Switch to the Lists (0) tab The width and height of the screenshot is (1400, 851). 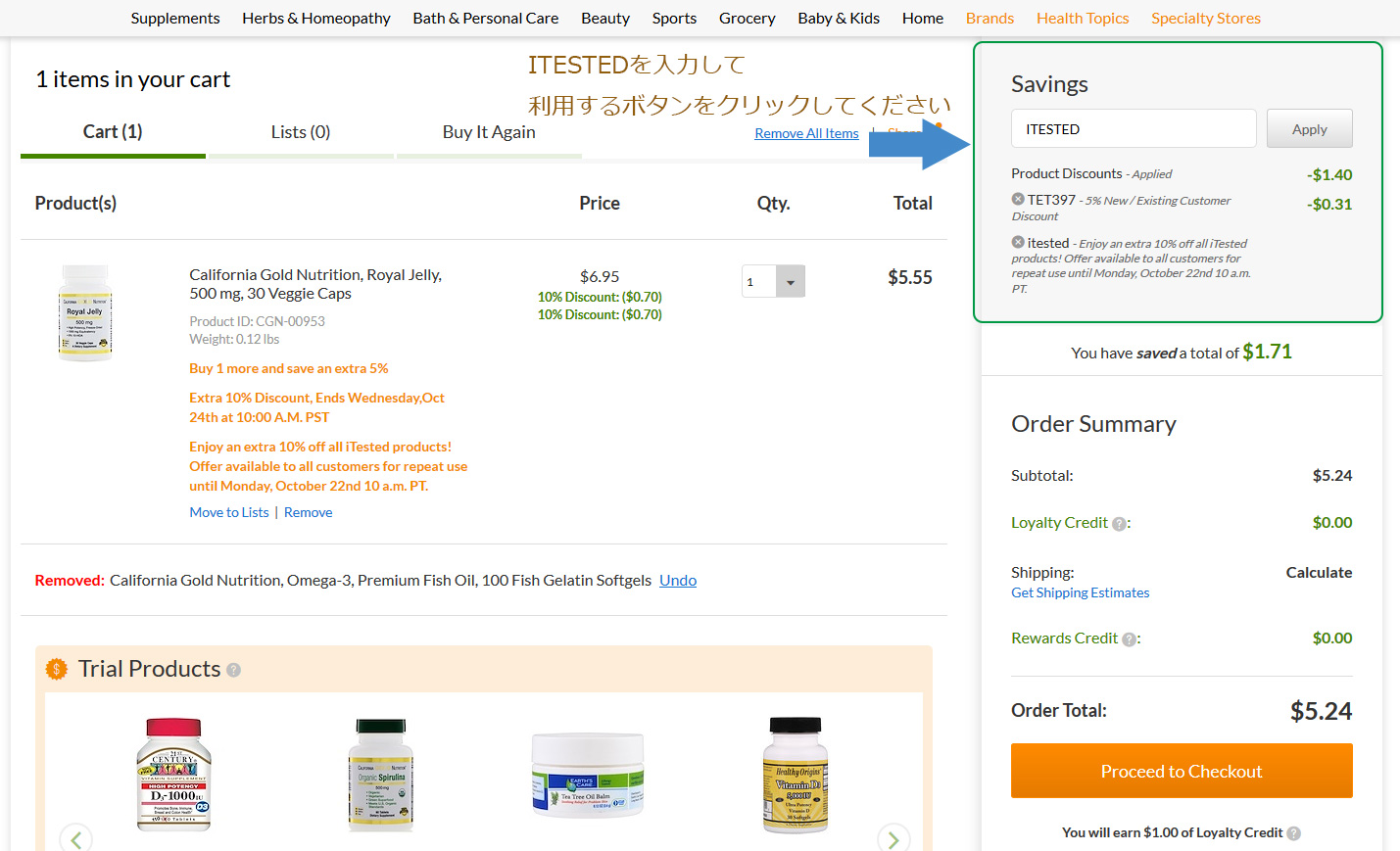300,132
